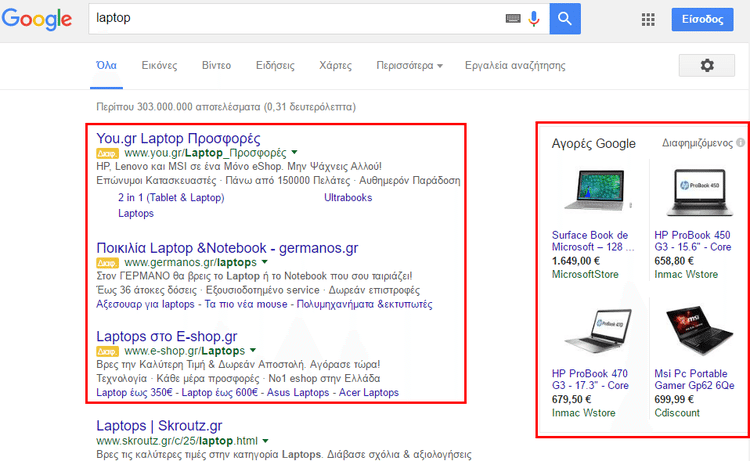Click the 679,50 € price
Screen dimensions: 750x461
coord(572,399)
